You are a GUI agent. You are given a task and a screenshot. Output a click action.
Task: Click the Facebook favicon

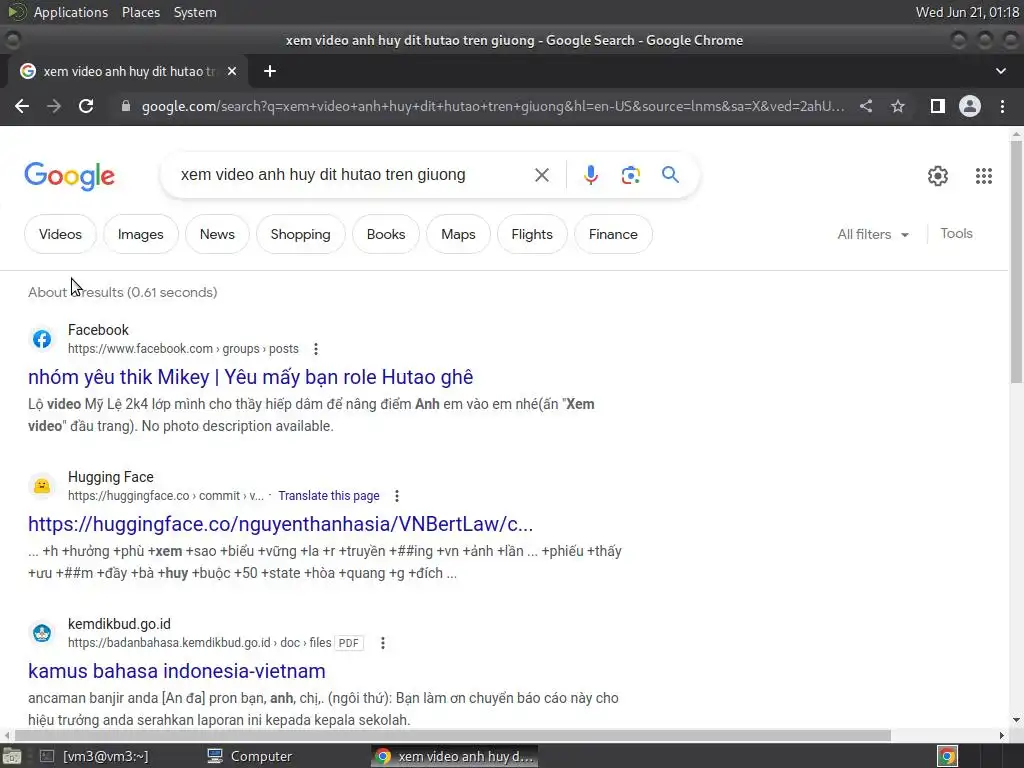coord(42,339)
